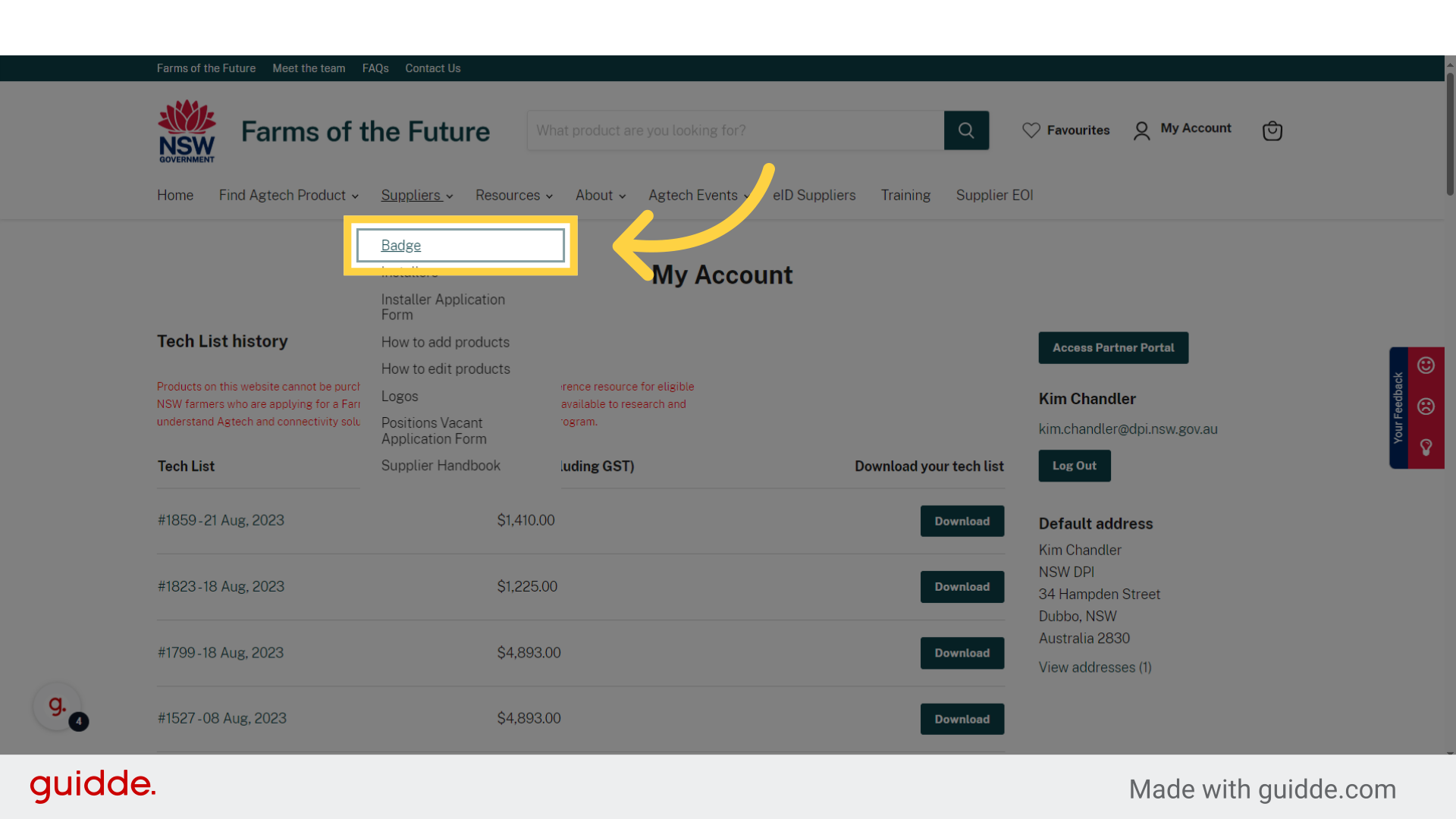Click the lightbulb idea feedback icon
Viewport: 1456px width, 819px height.
point(1426,447)
